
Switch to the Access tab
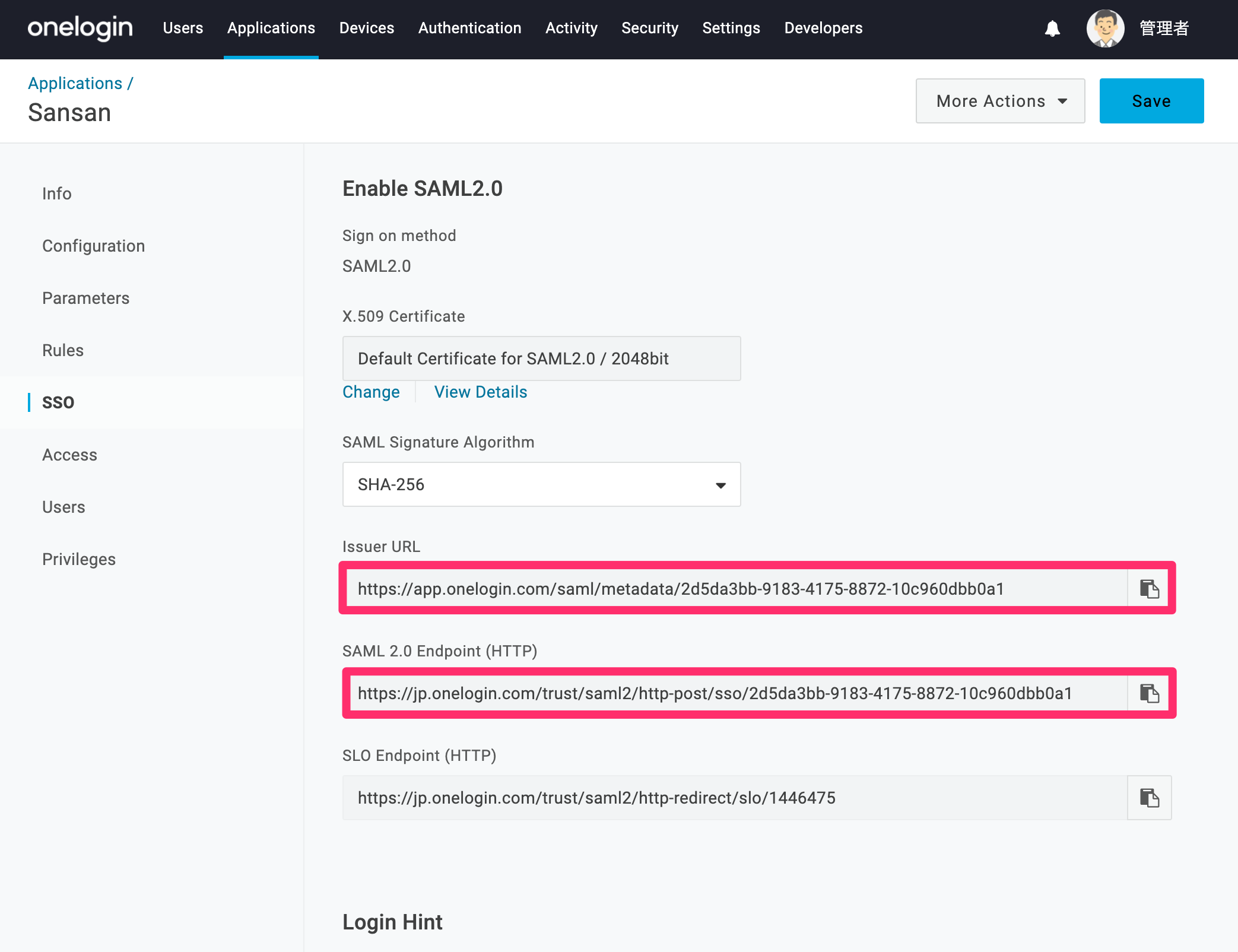tap(70, 455)
